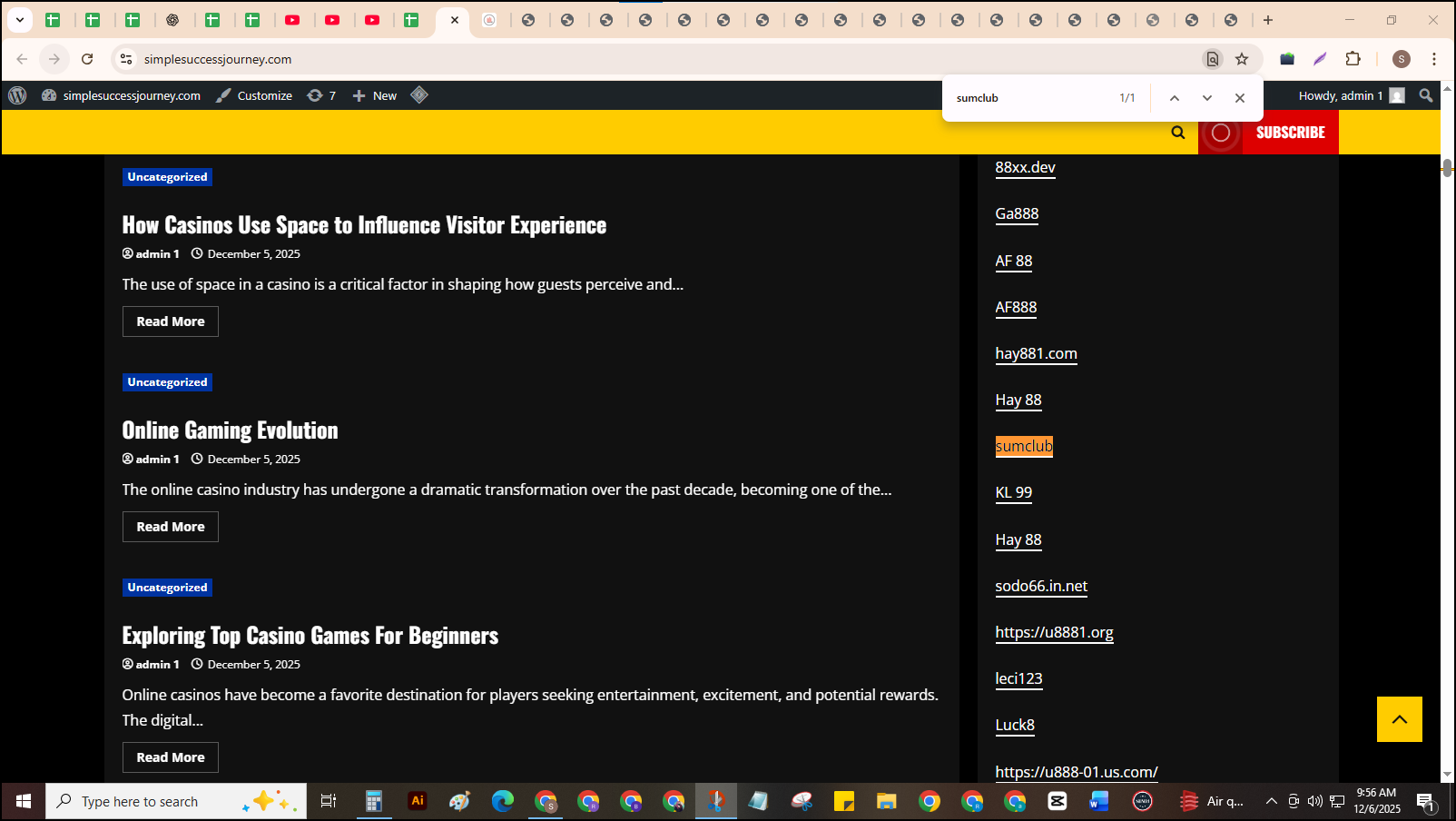Open post How Casinos Use Space to Influence
Image resolution: width=1456 pixels, height=821 pixels.
pos(364,225)
